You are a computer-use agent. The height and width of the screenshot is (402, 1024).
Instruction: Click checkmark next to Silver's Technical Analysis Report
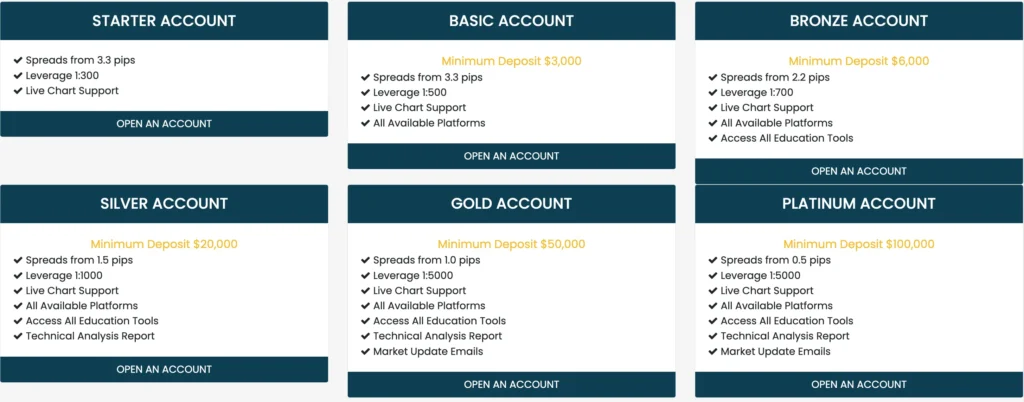coord(18,336)
